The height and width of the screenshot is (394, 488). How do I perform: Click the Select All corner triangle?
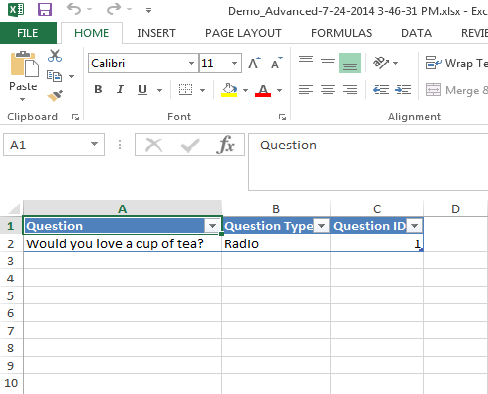pos(15,209)
